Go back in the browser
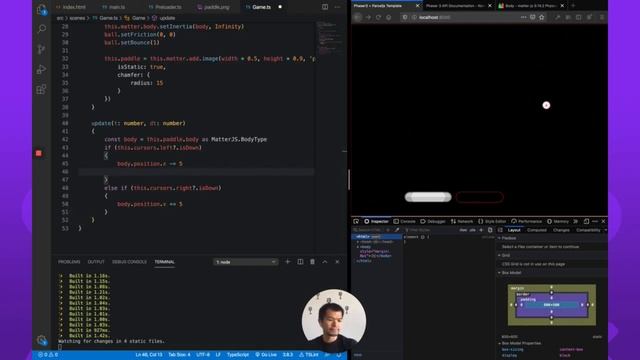The image size is (640, 360). [358, 17]
